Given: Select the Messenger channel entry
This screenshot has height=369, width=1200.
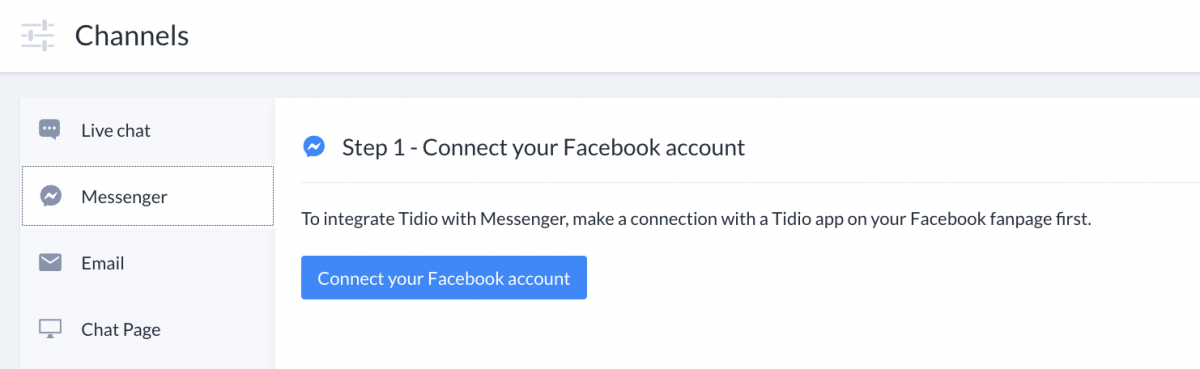Looking at the screenshot, I should pos(147,196).
